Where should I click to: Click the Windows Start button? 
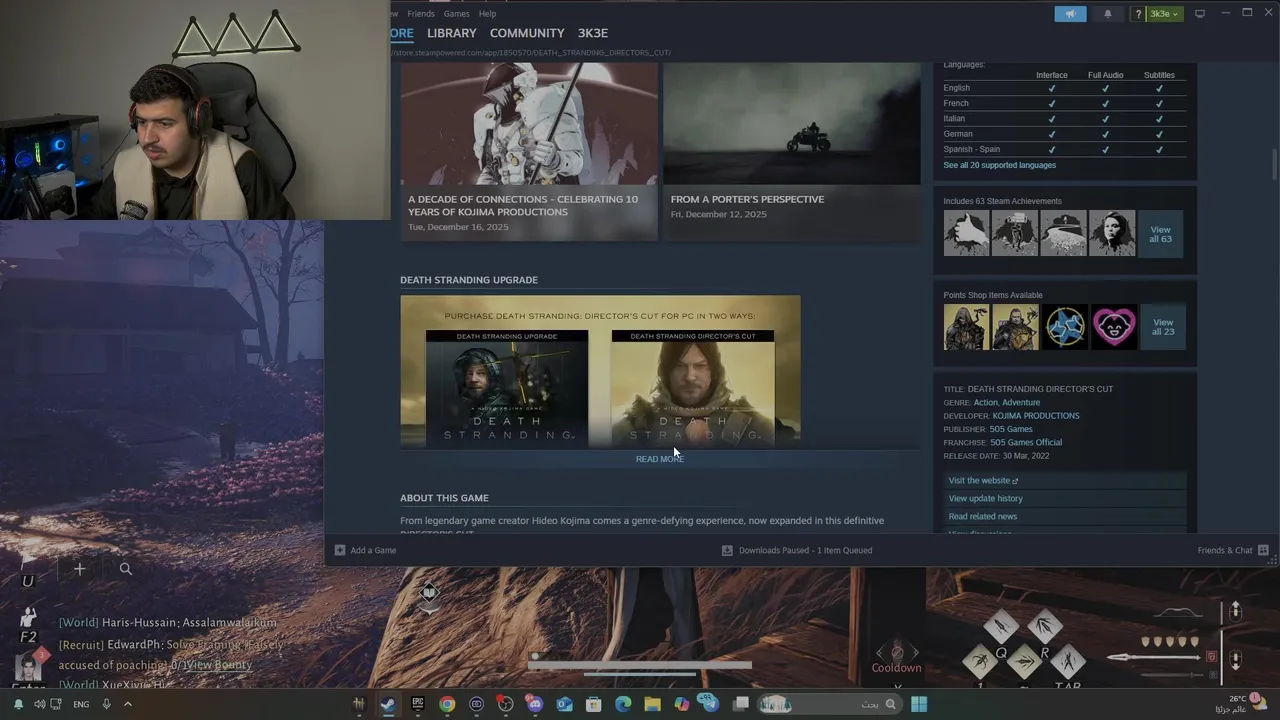[919, 704]
